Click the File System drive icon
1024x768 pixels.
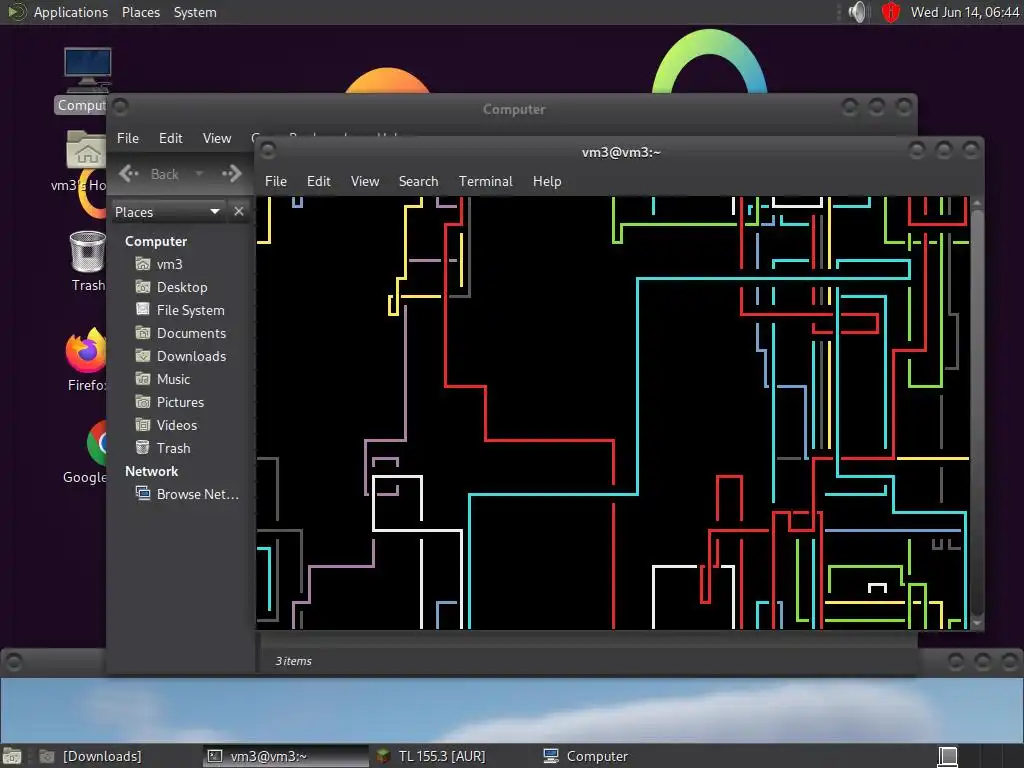(142, 310)
